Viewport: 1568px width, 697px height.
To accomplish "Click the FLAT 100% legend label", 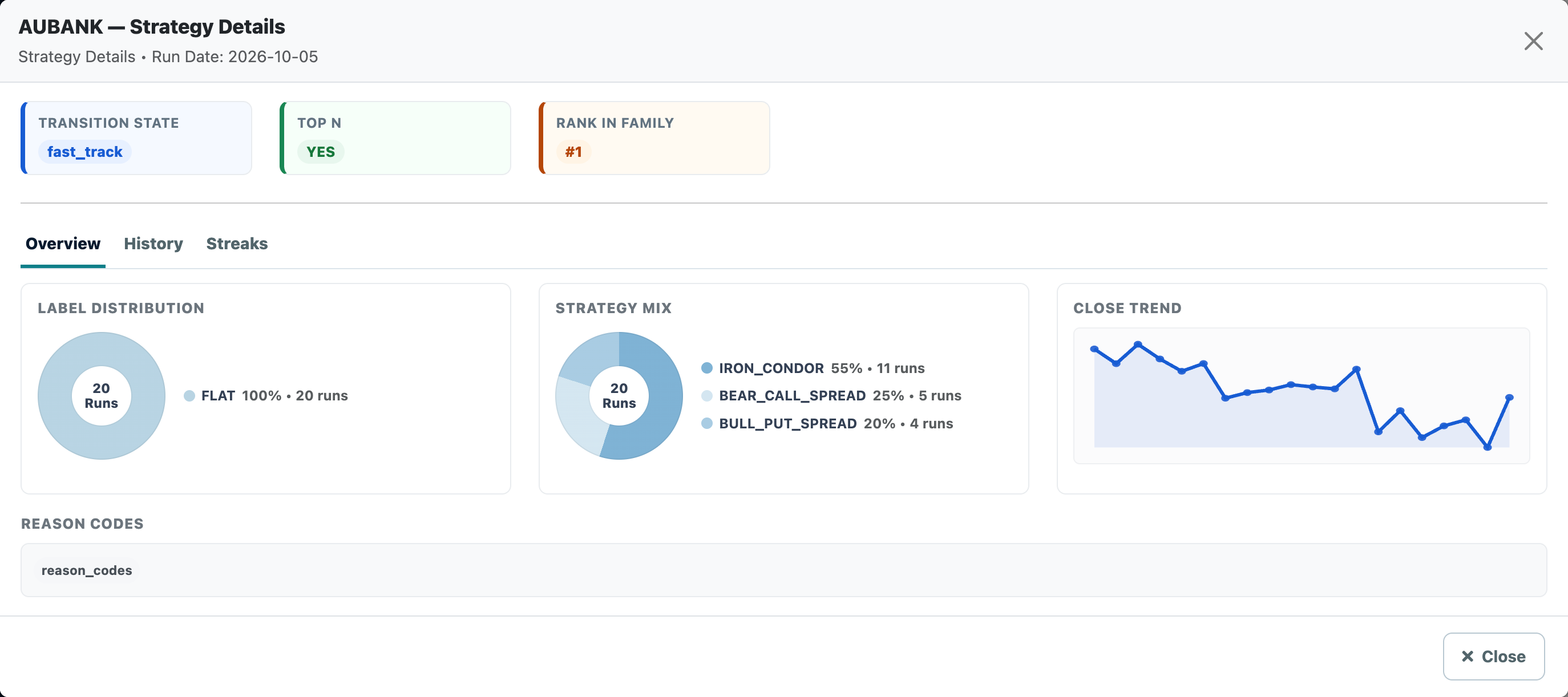I will coord(274,395).
